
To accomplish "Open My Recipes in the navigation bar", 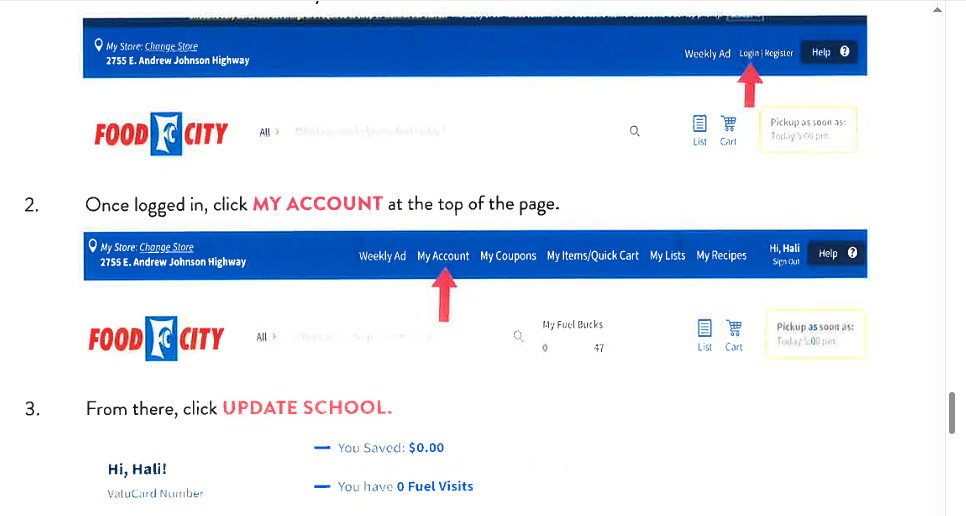I will (x=721, y=256).
